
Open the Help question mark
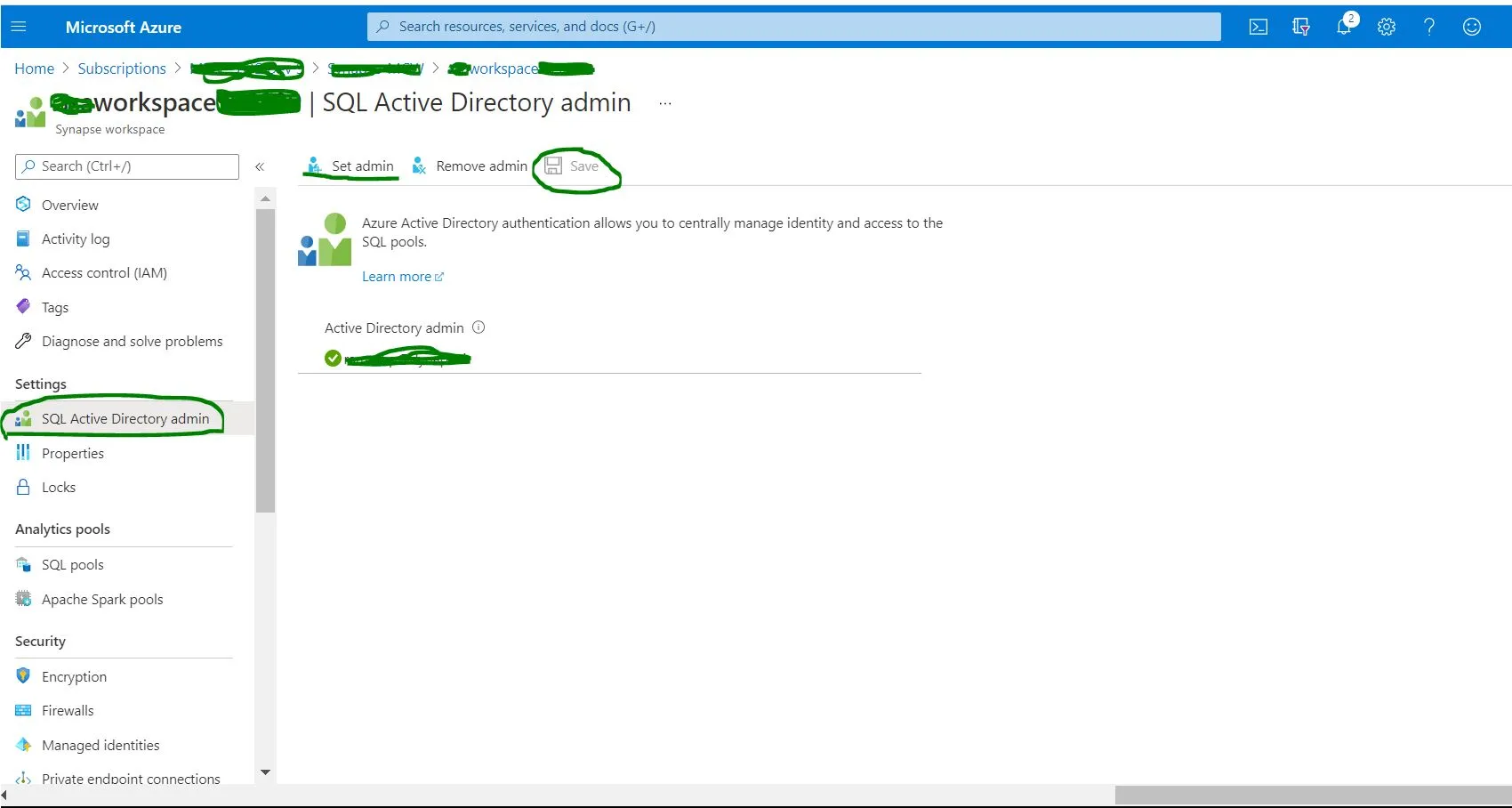pyautogui.click(x=1429, y=27)
